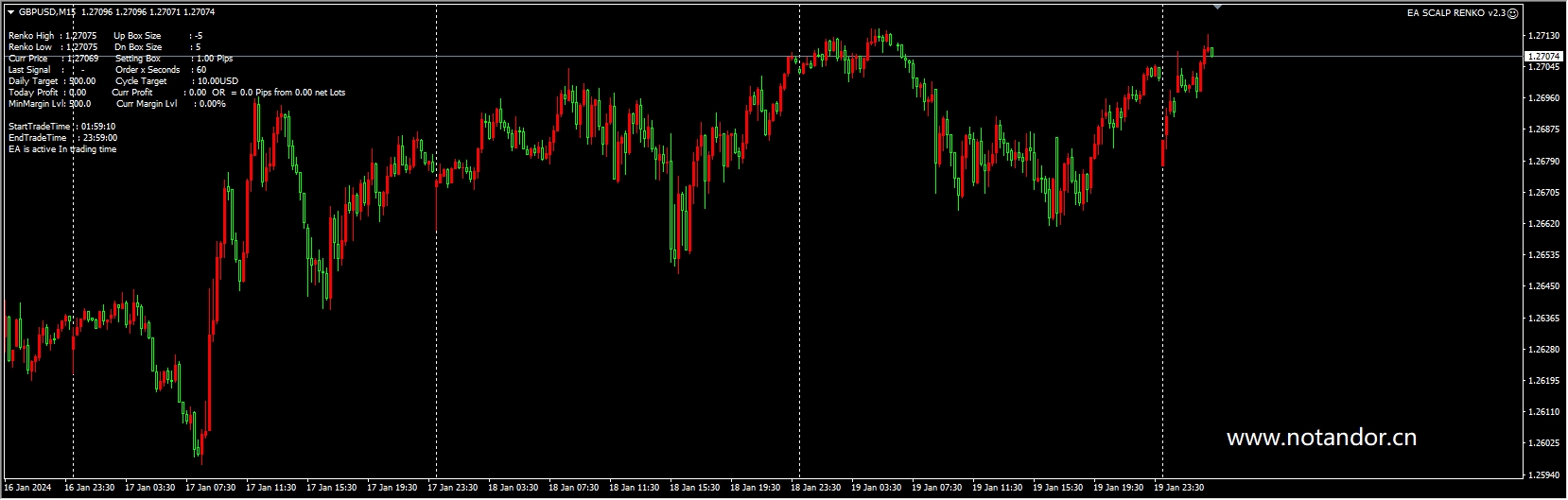Click the 1.26875 price axis label

click(x=1543, y=129)
